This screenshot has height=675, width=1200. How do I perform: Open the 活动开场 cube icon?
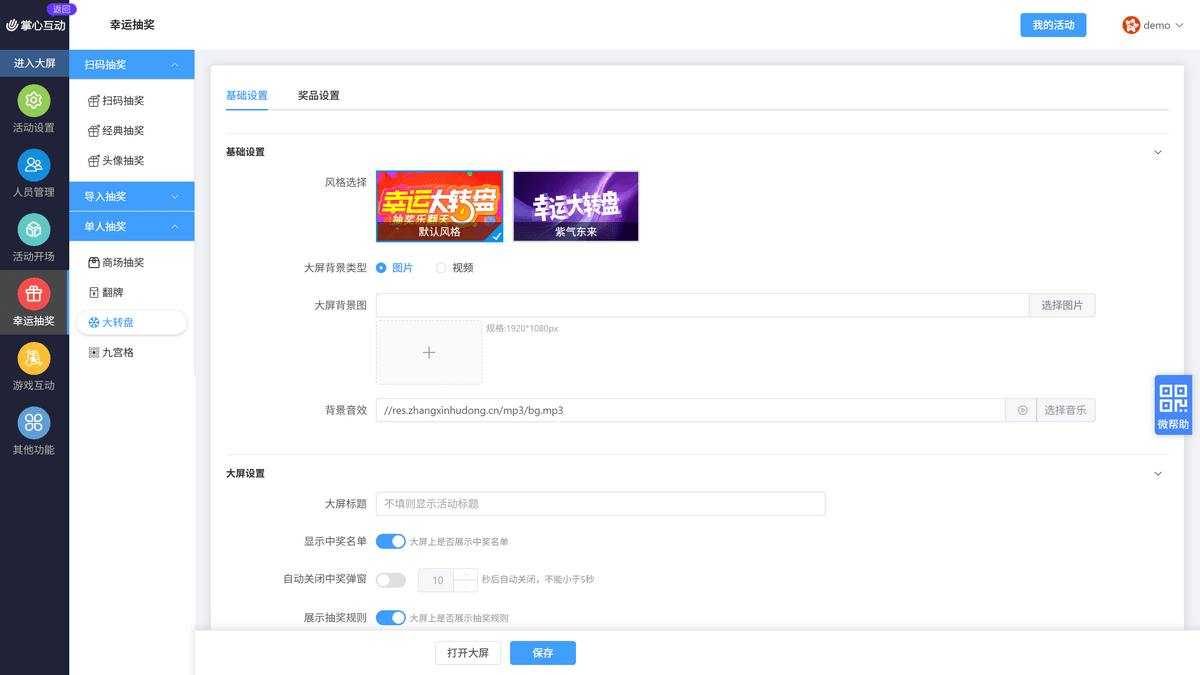[x=34, y=229]
